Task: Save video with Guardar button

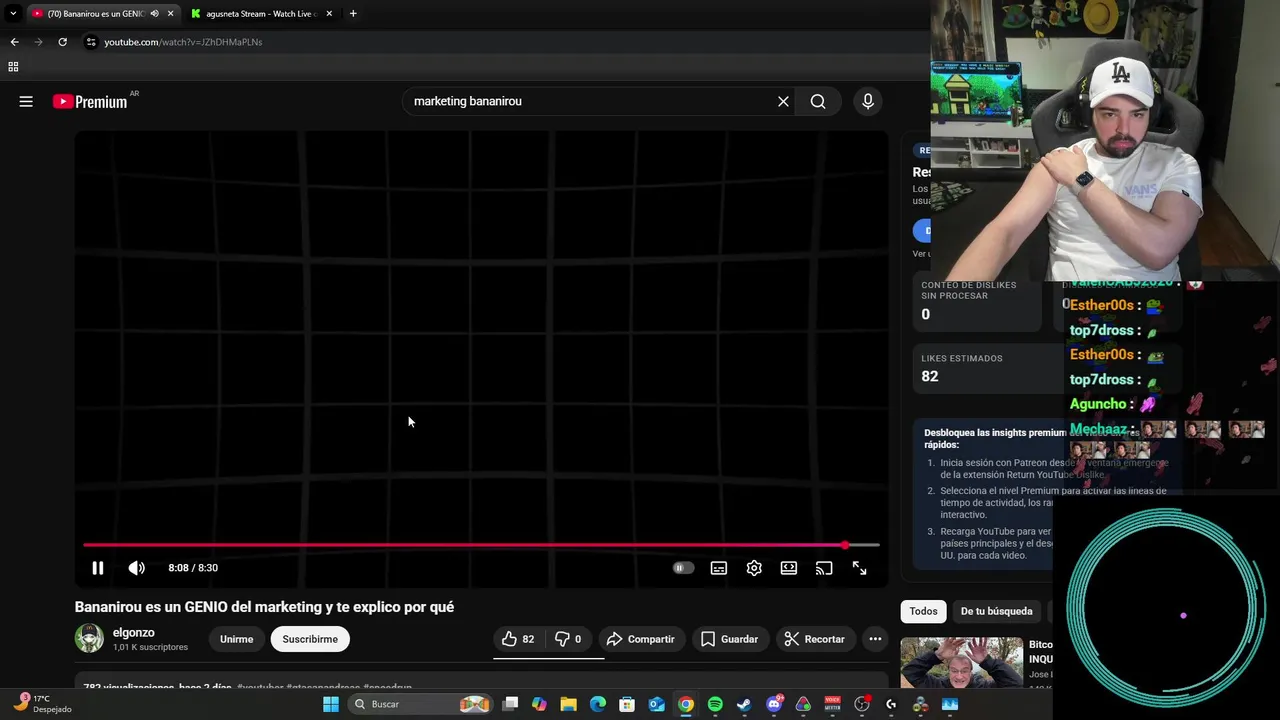Action: click(x=730, y=639)
